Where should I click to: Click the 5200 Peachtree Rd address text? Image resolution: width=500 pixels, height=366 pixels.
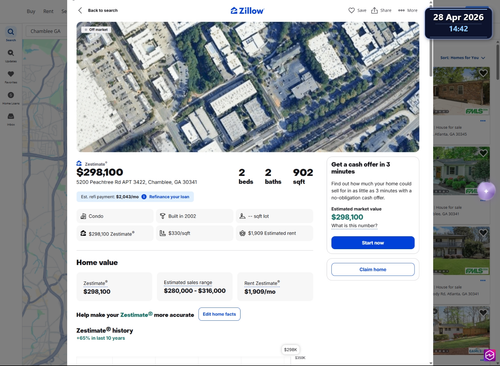137,182
